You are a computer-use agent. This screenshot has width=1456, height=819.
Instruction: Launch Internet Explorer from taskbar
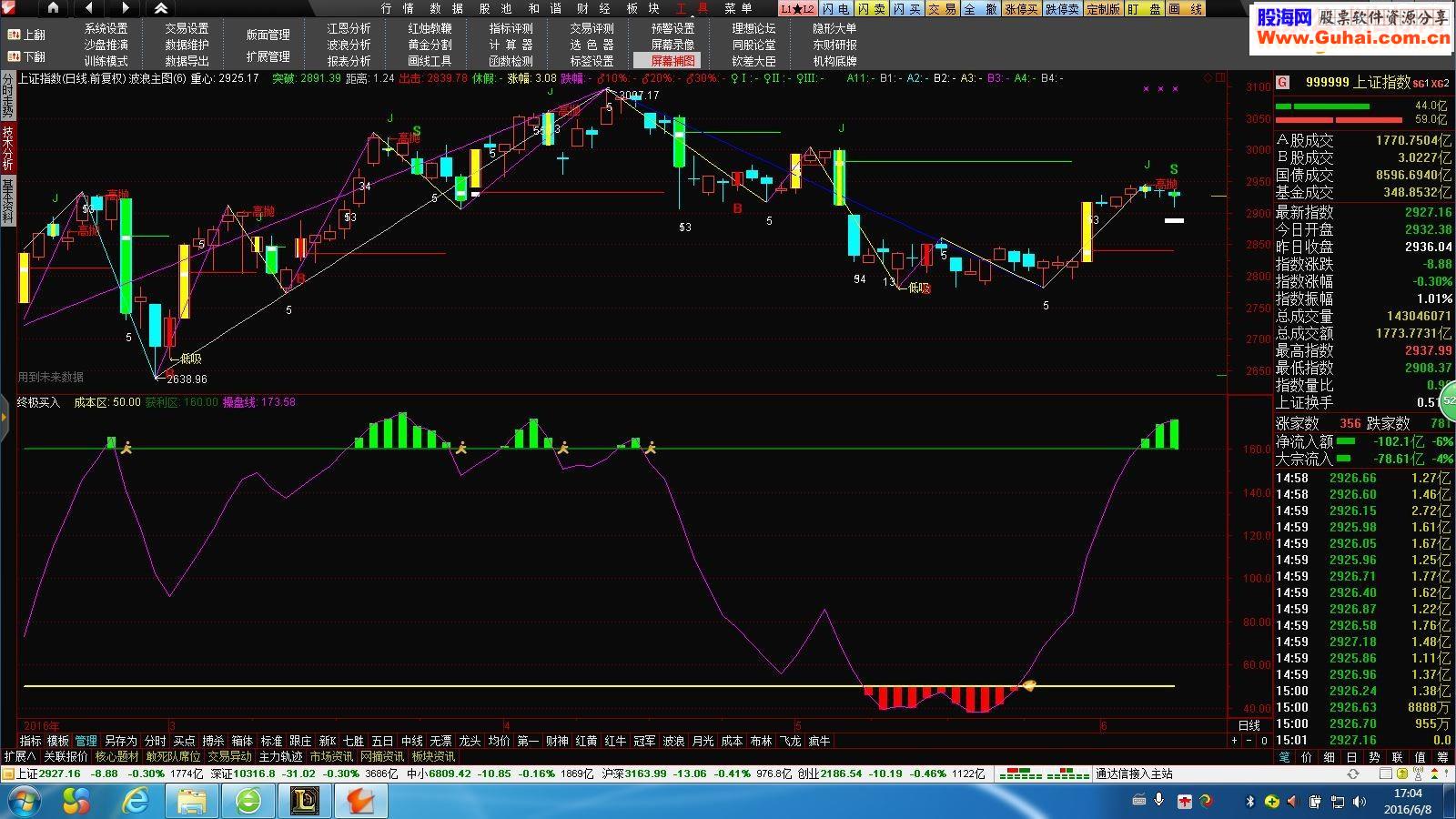136,802
